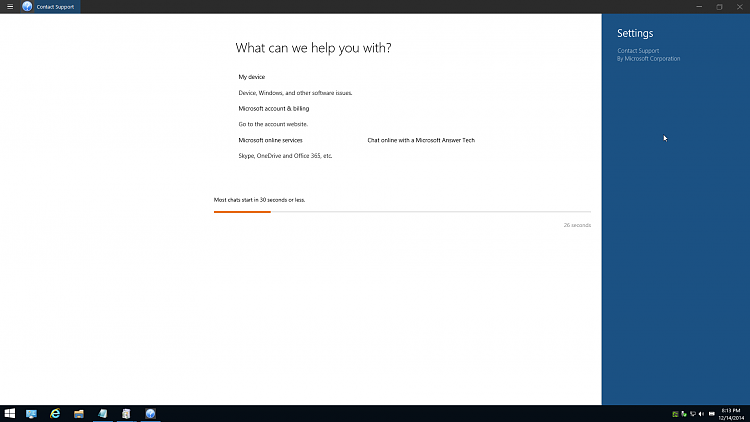Click Device, Windows, and other software issues text
750x422 pixels.
[x=295, y=93]
